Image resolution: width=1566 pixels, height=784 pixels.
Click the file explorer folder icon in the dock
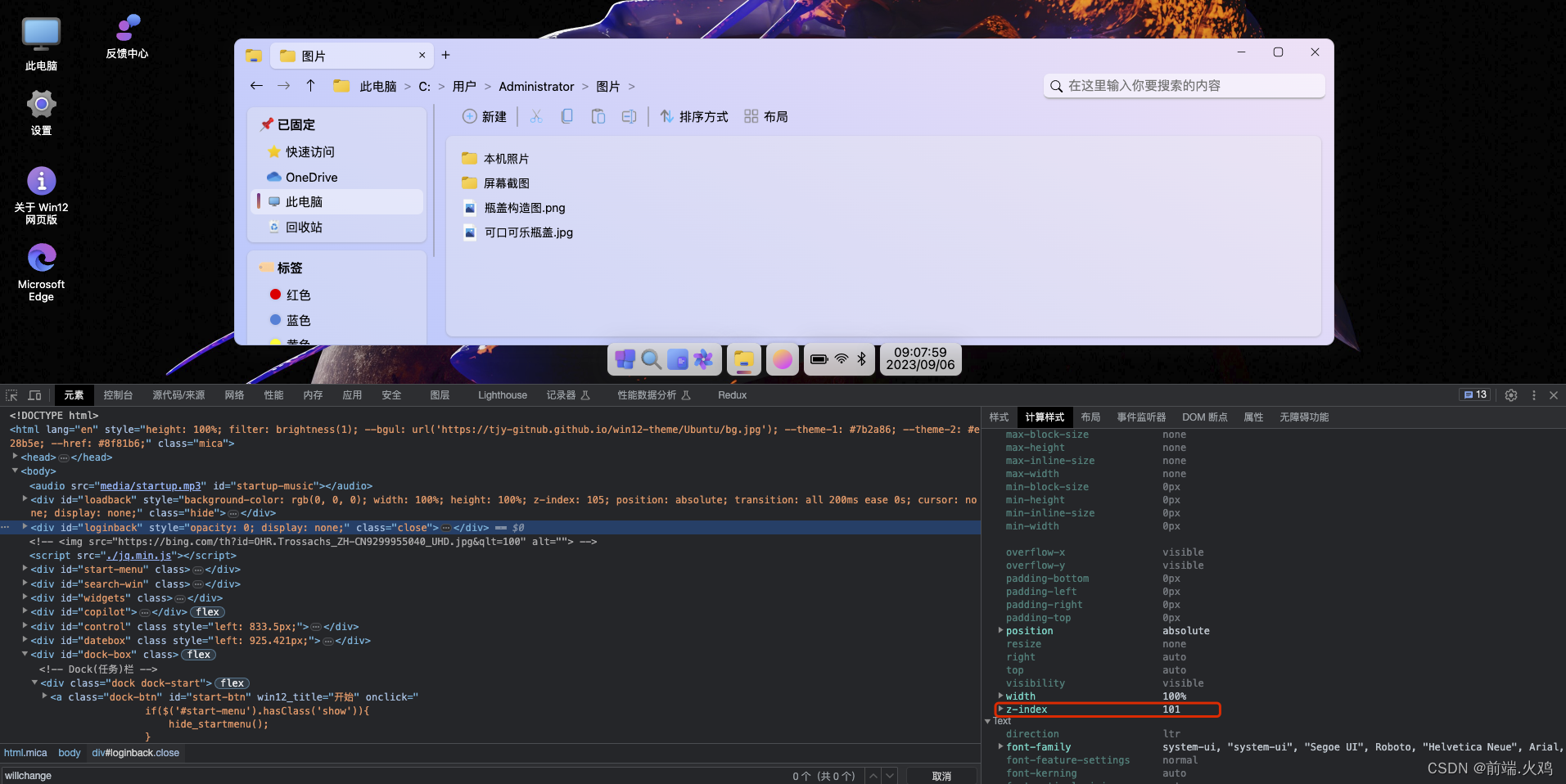point(743,359)
